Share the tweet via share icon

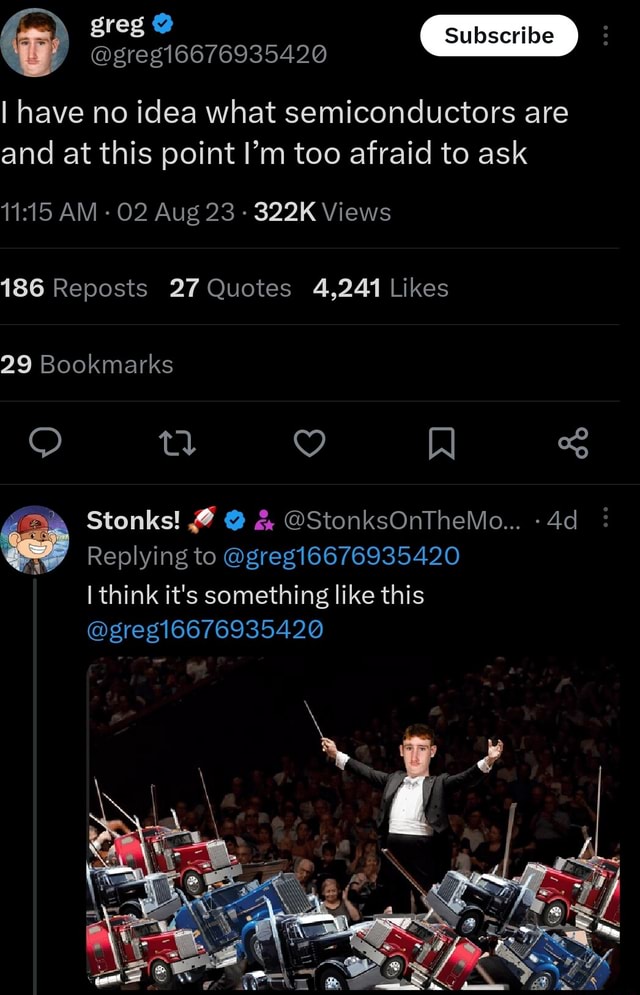tap(574, 441)
